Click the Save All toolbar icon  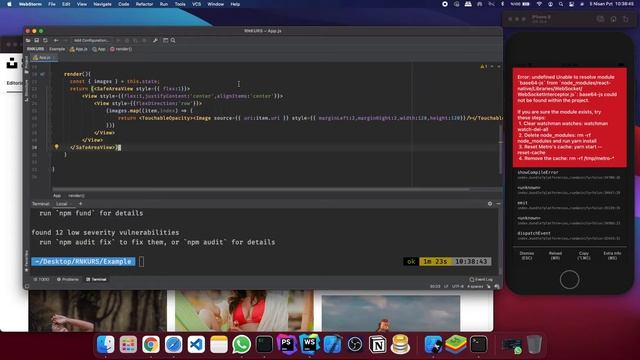pyautogui.click(x=36, y=40)
